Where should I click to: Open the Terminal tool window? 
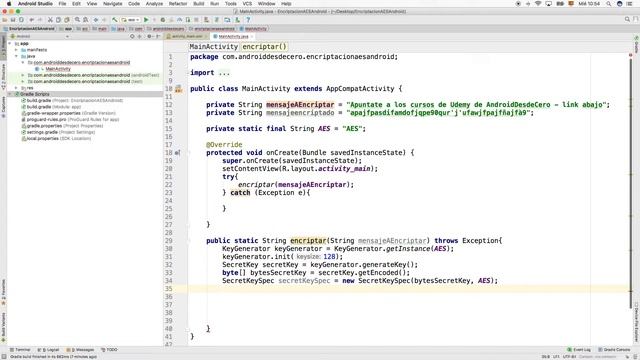(x=20, y=350)
